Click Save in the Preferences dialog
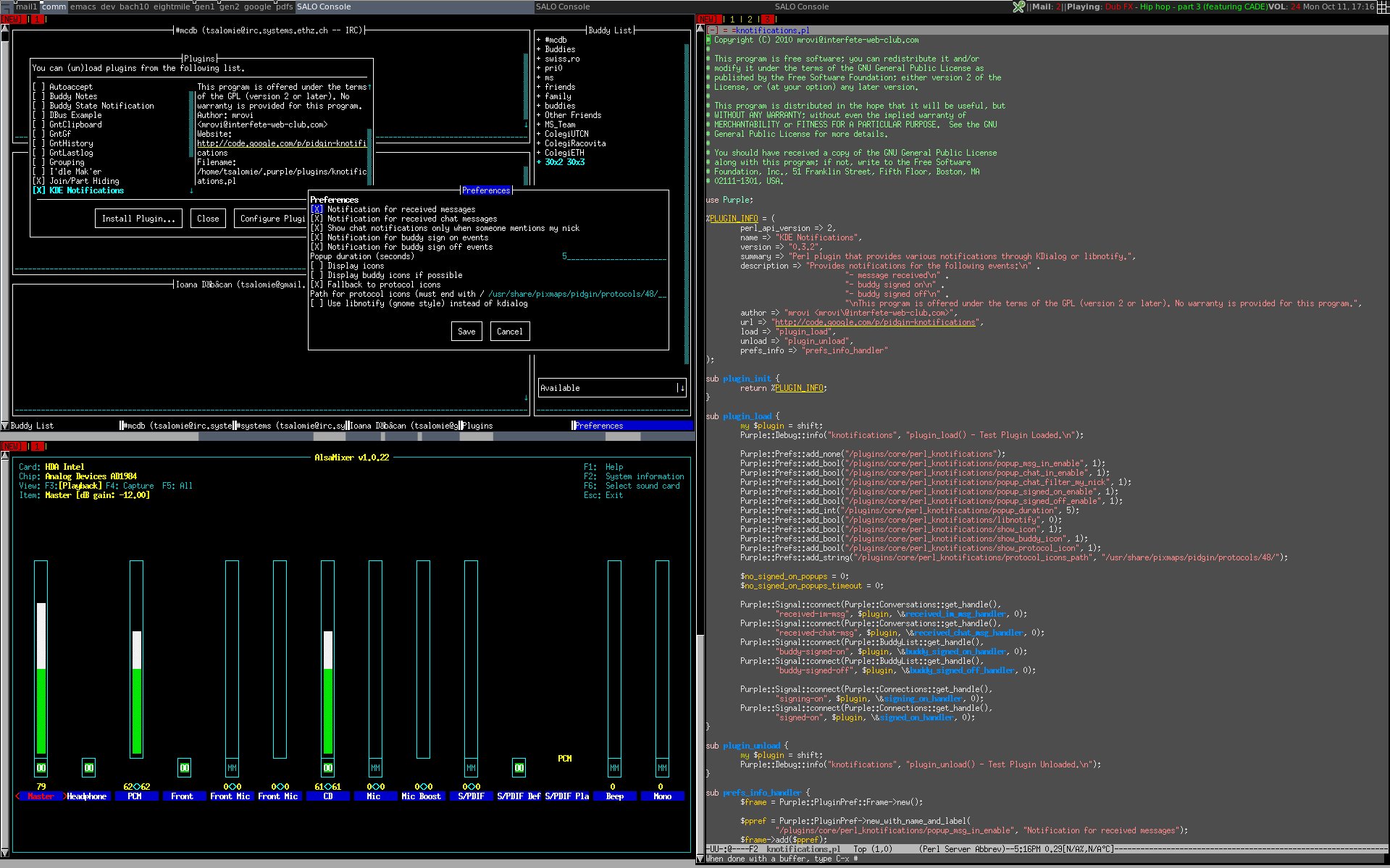1390x868 pixels. (x=466, y=332)
